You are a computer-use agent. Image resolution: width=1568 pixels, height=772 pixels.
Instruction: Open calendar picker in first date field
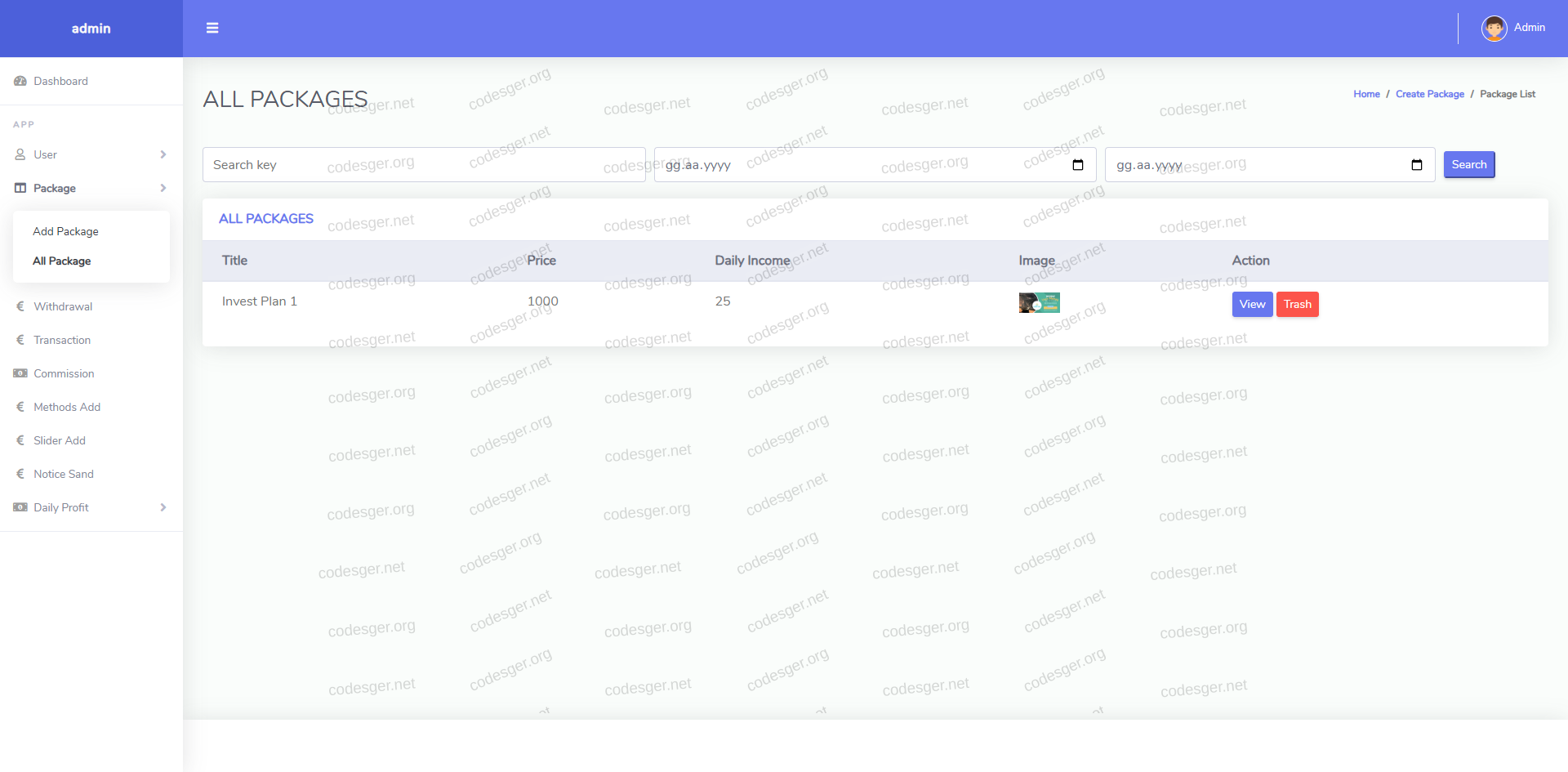(x=1077, y=165)
